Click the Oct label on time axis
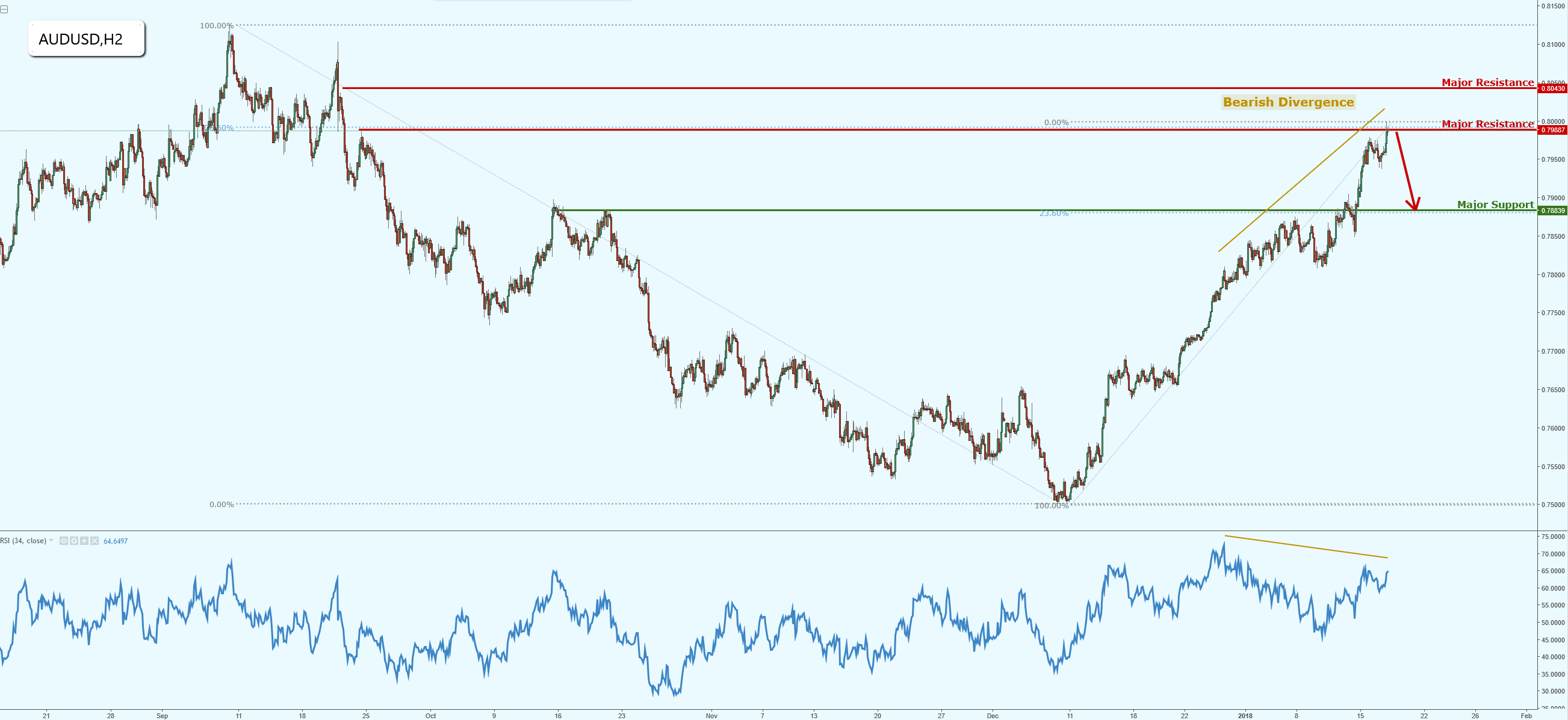Screen dimensions: 1568x720 click(430, 716)
